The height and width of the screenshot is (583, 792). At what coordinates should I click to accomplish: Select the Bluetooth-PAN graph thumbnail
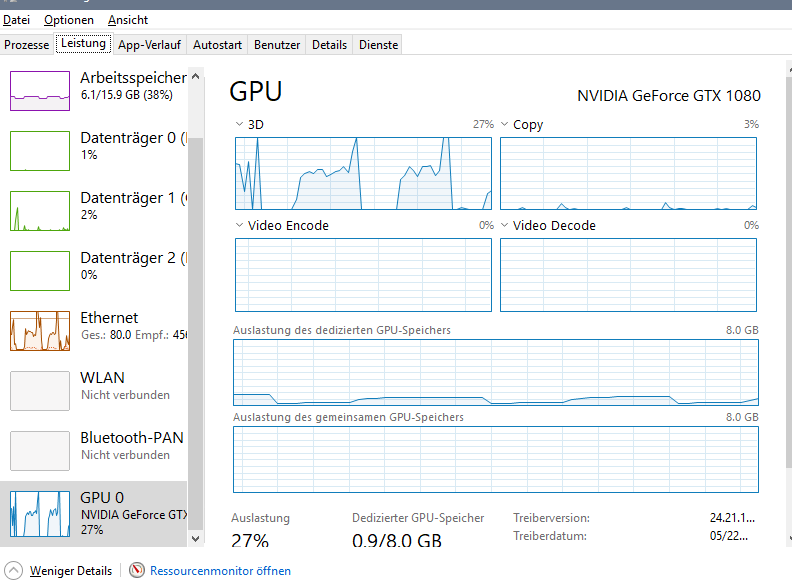(x=40, y=451)
